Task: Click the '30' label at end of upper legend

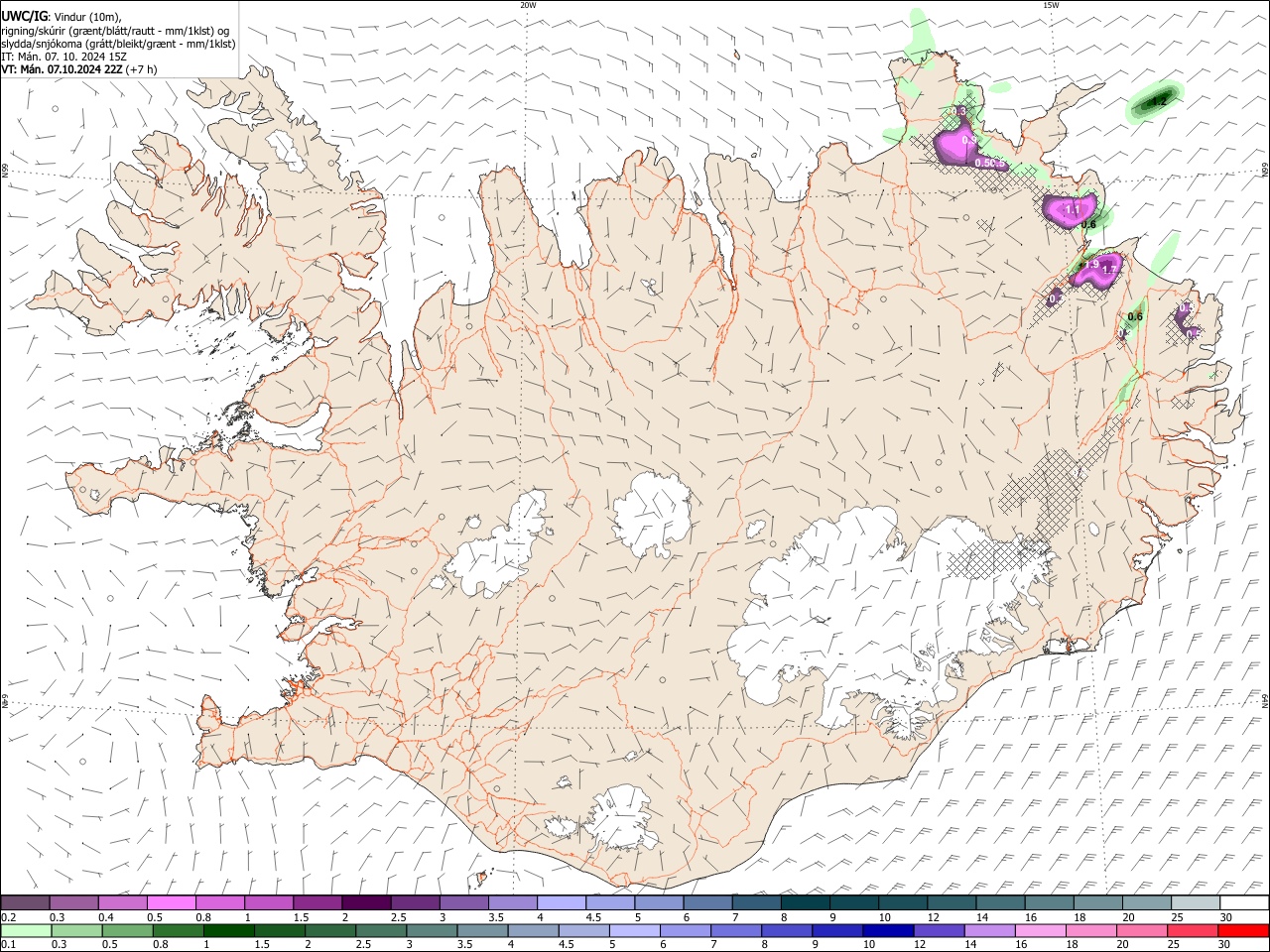Action: tap(1226, 917)
